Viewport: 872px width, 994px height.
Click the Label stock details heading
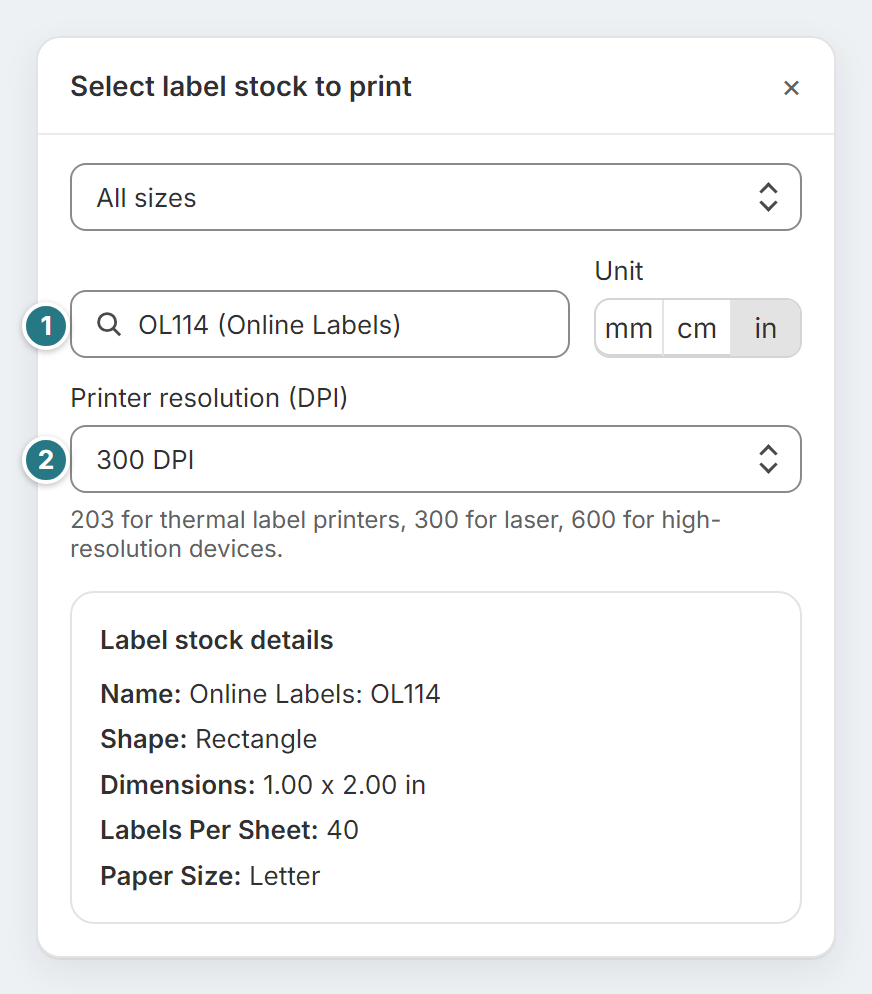point(217,640)
